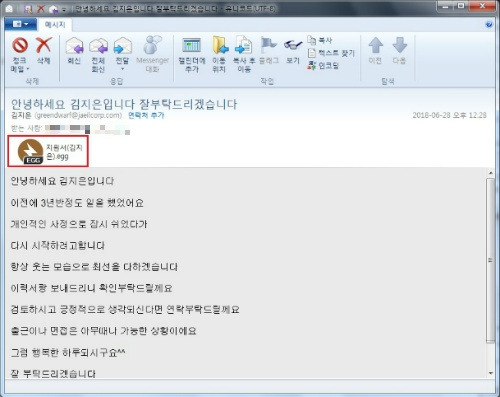Add message to calendar (캘린더에 추가)
This screenshot has width=500, height=397.
[x=192, y=54]
